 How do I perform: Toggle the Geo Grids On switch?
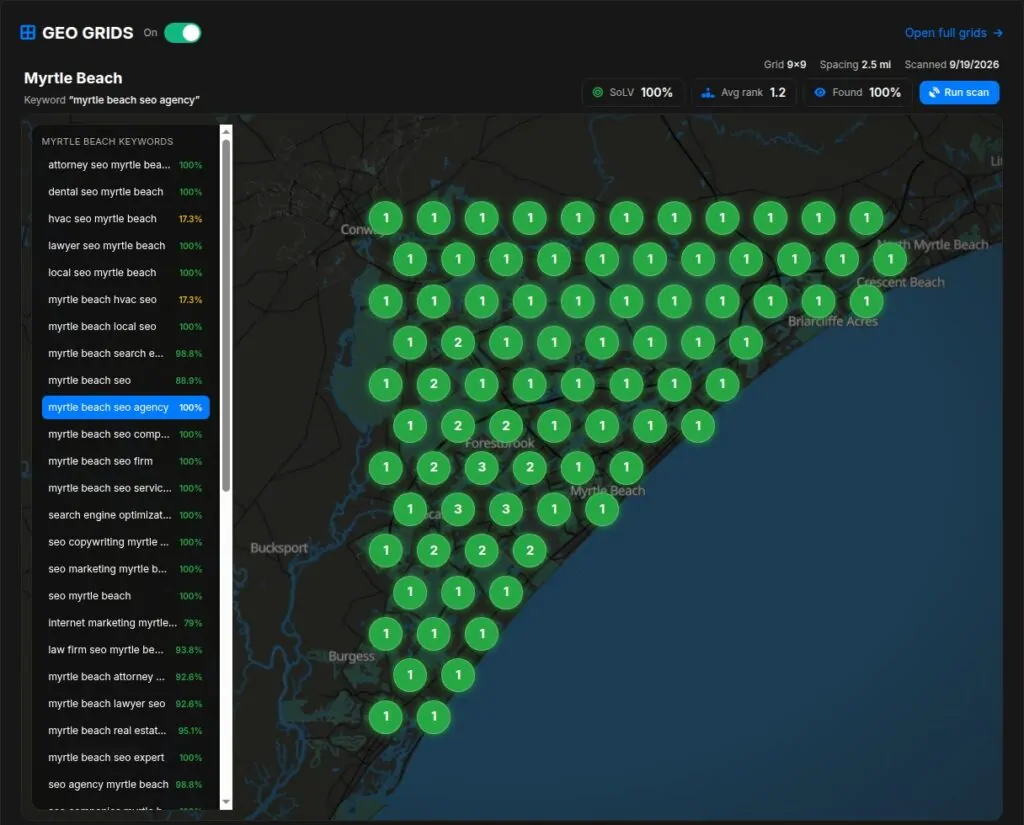[182, 33]
